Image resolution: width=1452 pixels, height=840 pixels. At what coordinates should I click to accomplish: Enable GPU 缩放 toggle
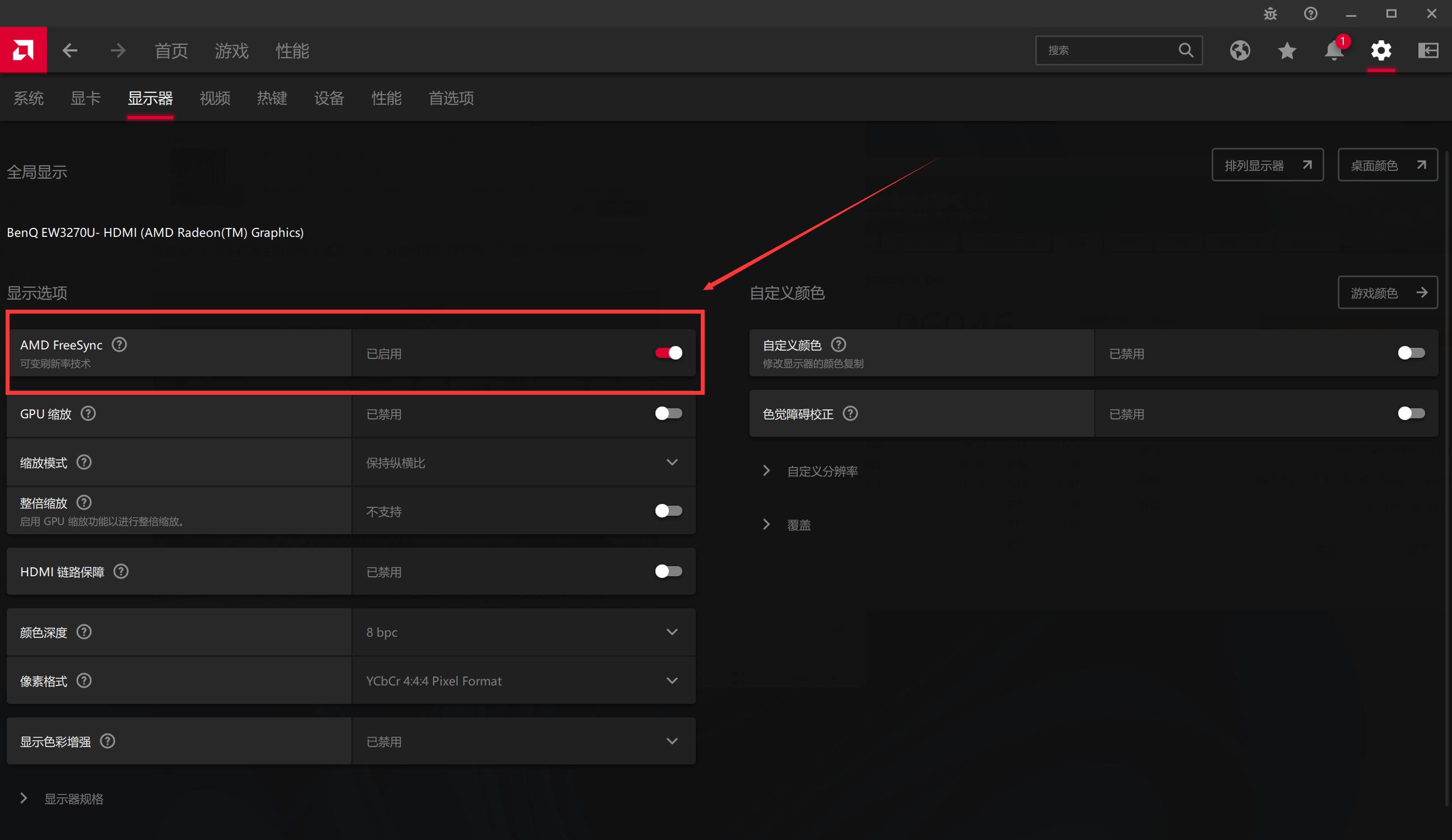pyautogui.click(x=668, y=413)
